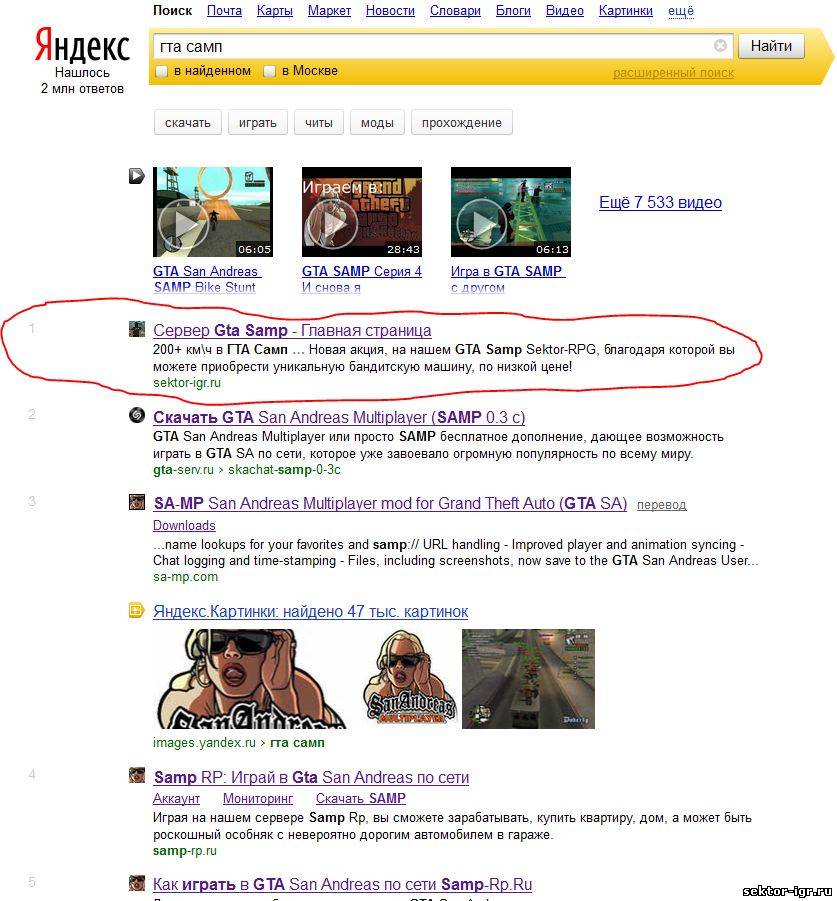Screen dimensions: 837x901
Task: Open the Видео tab
Action: pyautogui.click(x=565, y=11)
